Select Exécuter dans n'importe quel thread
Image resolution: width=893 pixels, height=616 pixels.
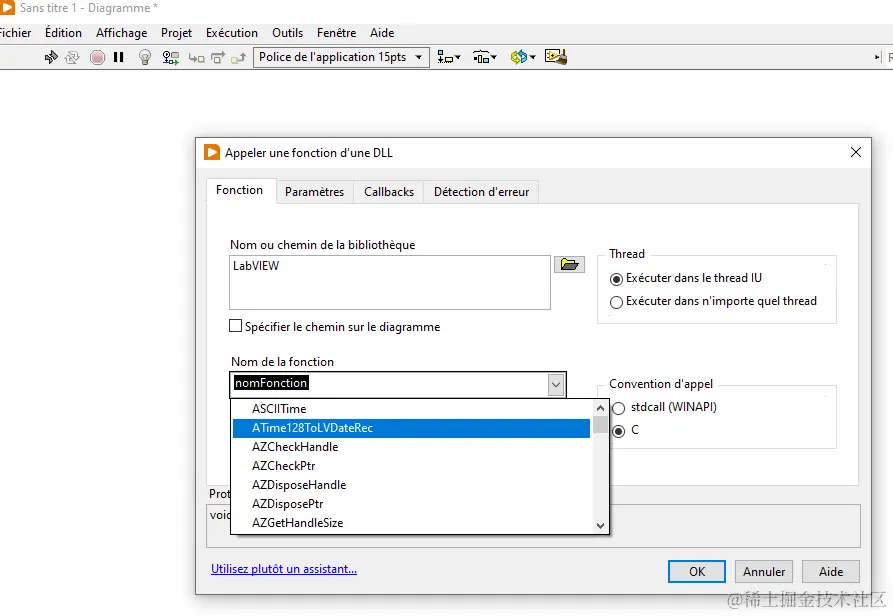(x=616, y=302)
